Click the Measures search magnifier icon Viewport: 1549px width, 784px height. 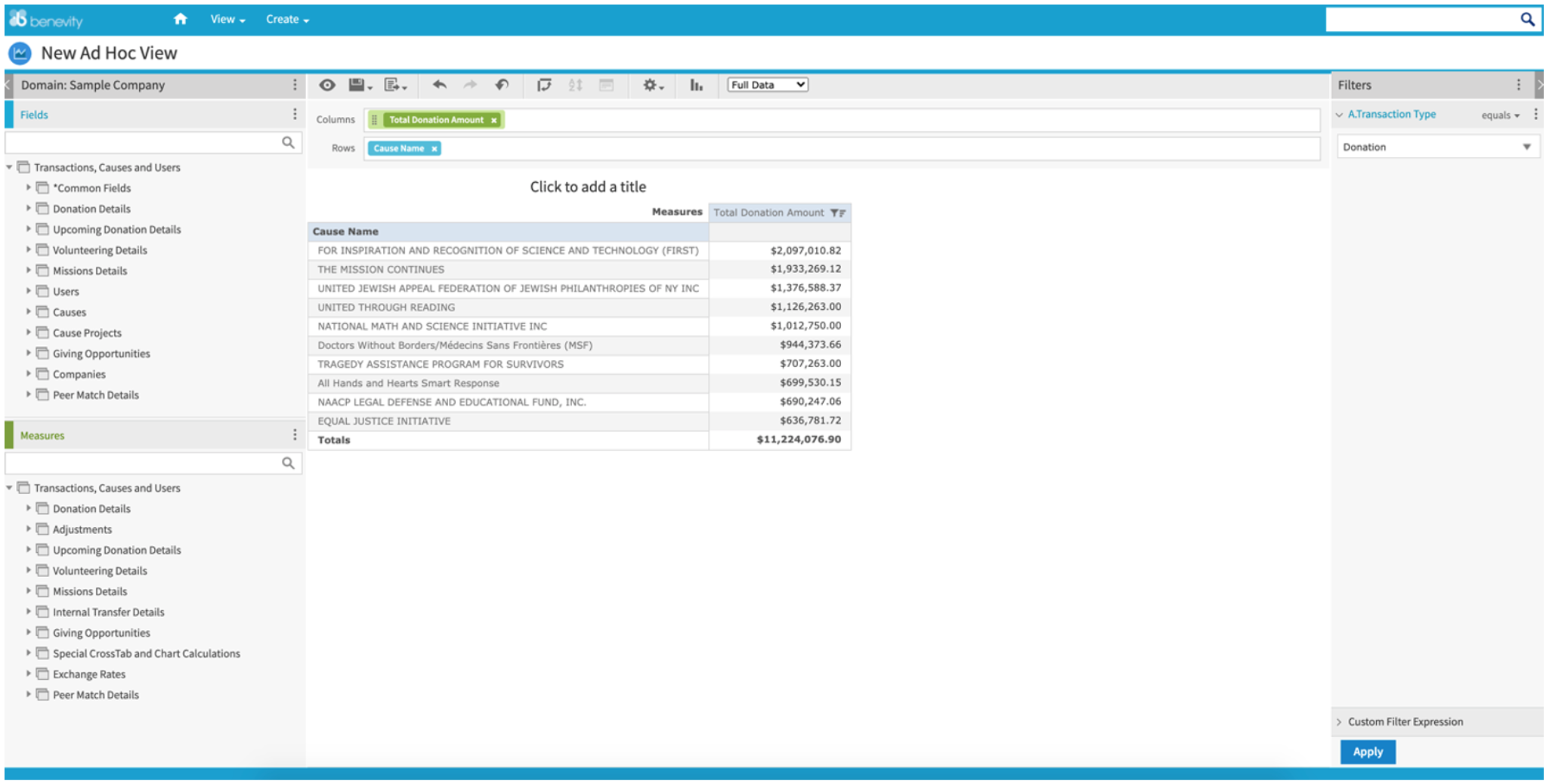tap(288, 464)
